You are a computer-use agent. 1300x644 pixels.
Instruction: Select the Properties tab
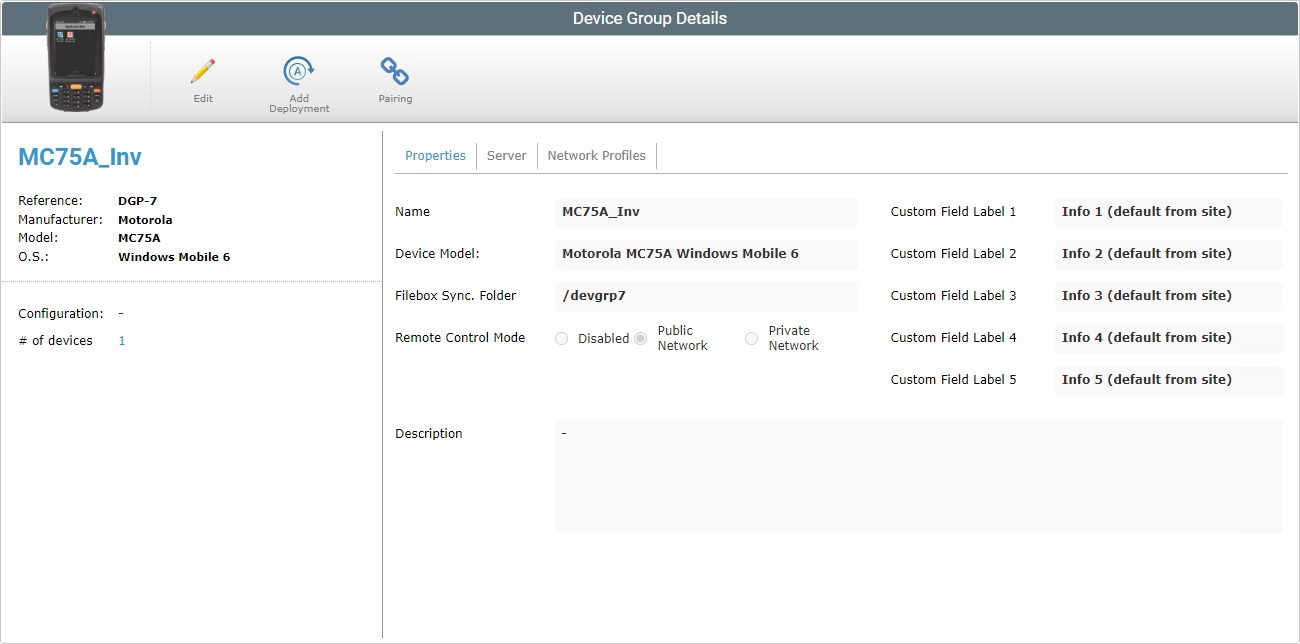[435, 155]
